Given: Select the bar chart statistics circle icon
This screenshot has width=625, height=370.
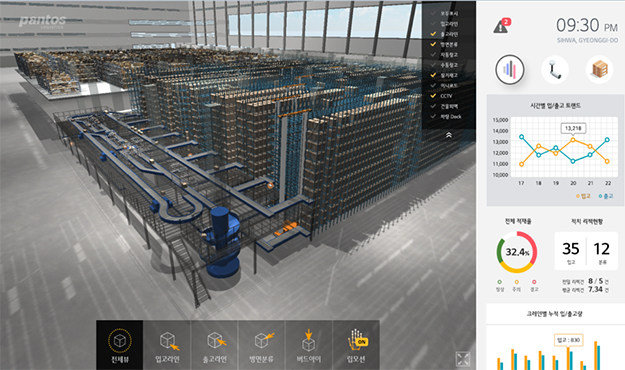Looking at the screenshot, I should tap(509, 69).
